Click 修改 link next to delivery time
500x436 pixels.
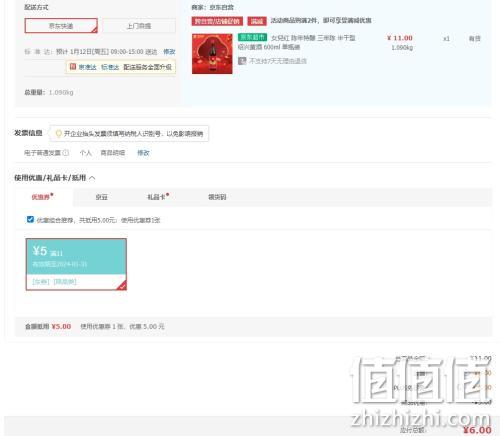[169, 52]
